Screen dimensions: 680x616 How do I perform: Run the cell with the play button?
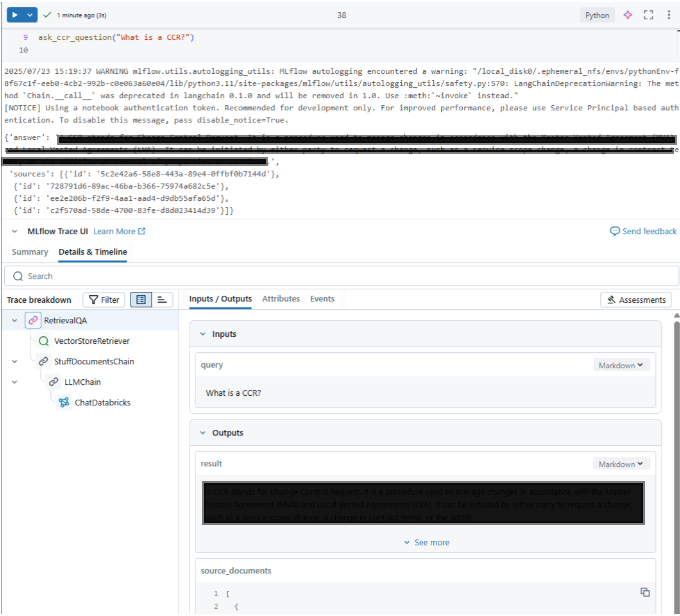[x=15, y=15]
